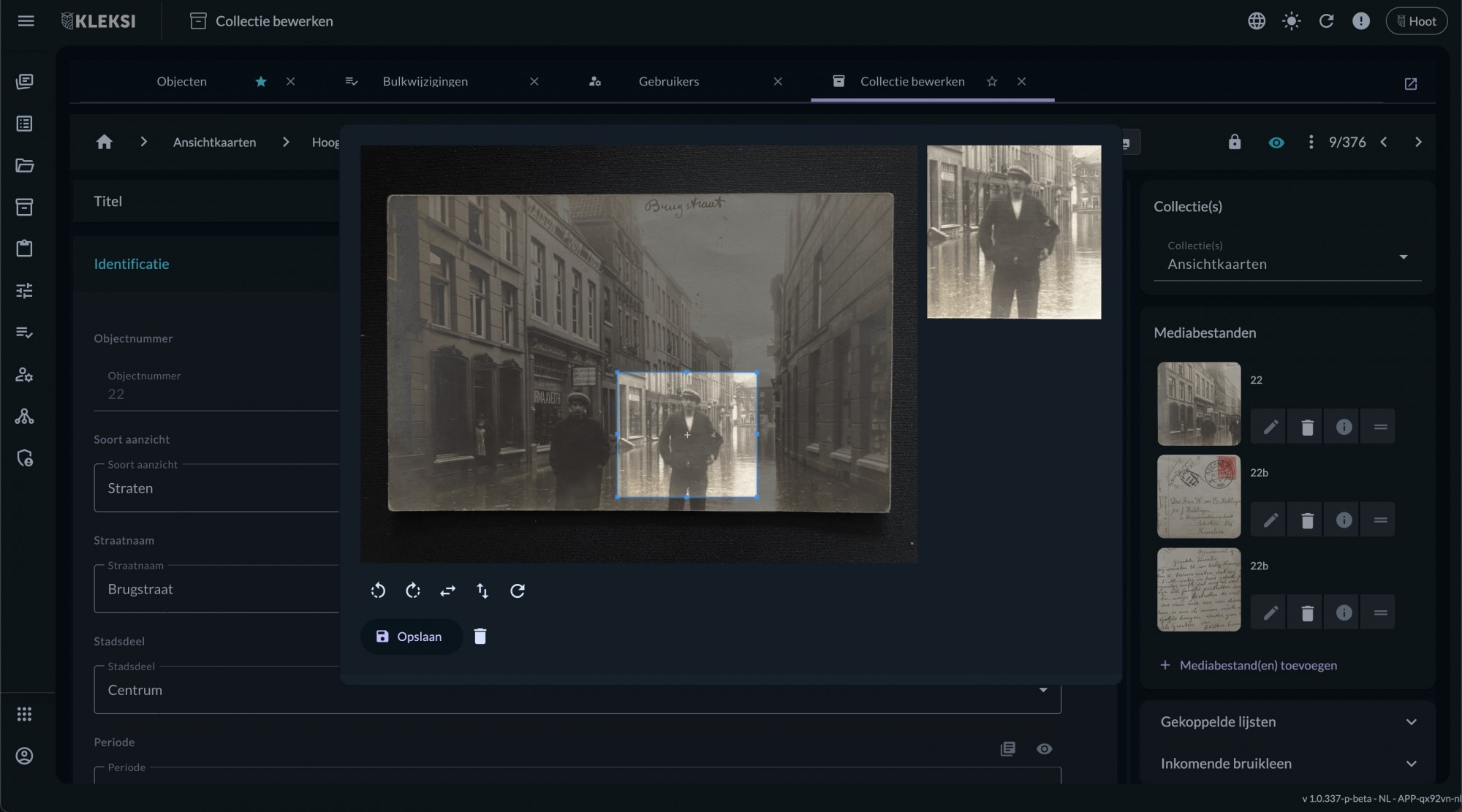Open the folder sidebar icon
The width and height of the screenshot is (1462, 812).
point(25,165)
